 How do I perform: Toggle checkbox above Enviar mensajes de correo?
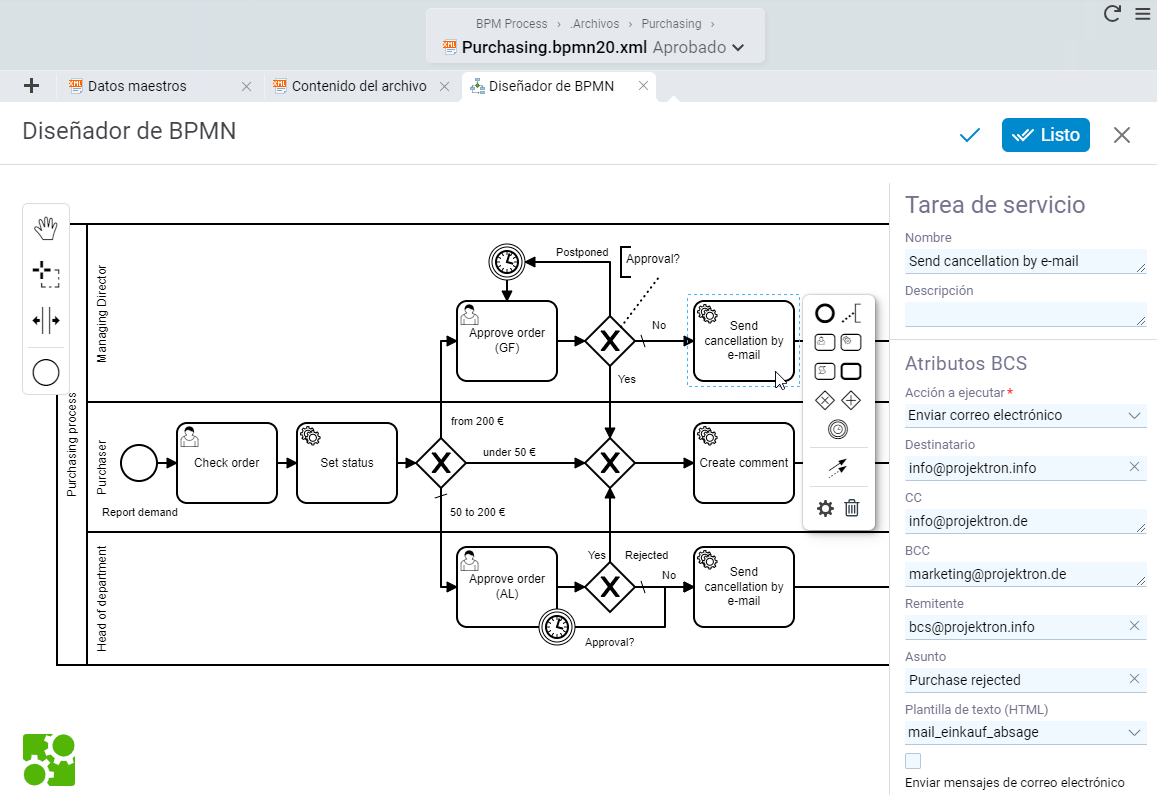point(913,761)
